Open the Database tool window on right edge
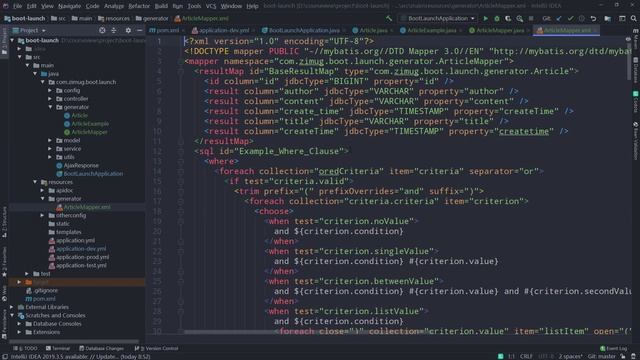Viewport: 640px width, 360px height. click(636, 70)
